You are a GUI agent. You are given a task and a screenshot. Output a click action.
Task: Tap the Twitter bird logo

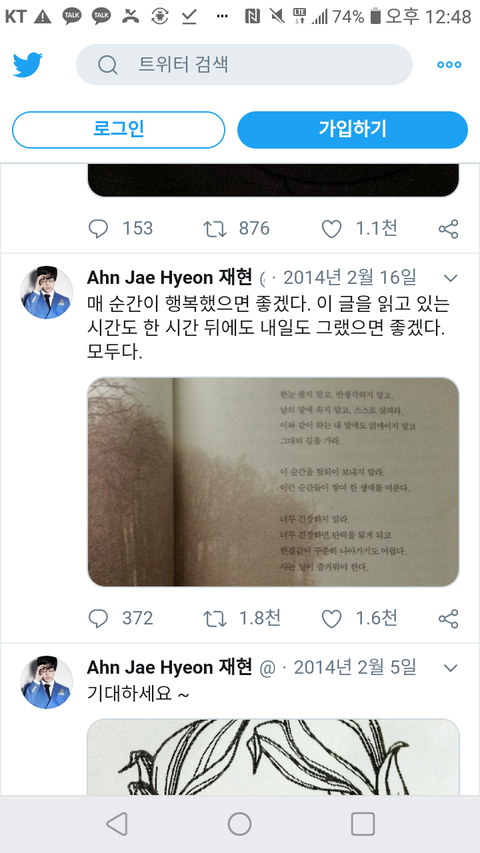(x=27, y=65)
